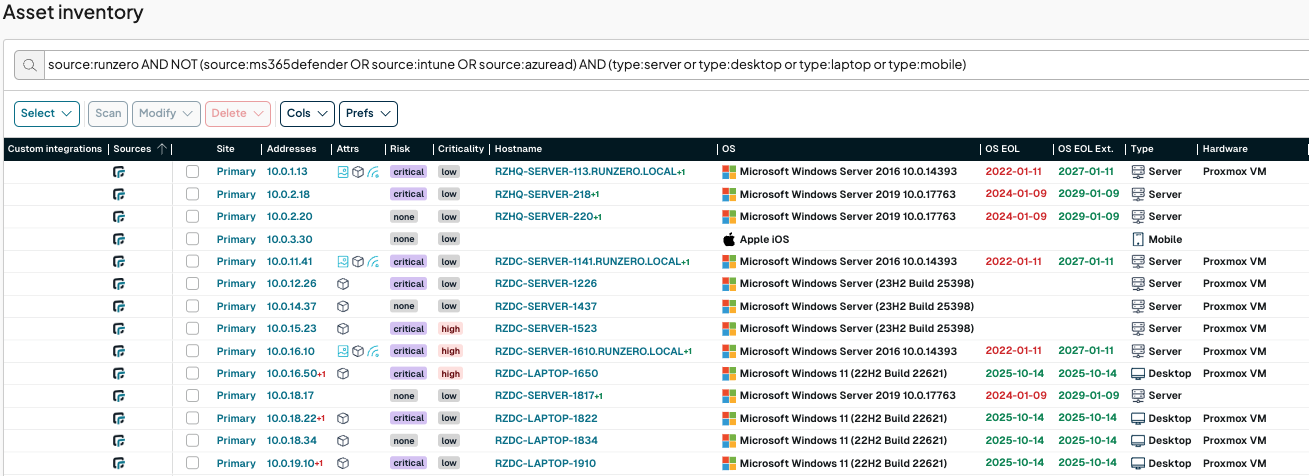Screen dimensions: 1309x476
Task: Click runZero source icon for 10.0.3.30
Action: click(x=119, y=239)
